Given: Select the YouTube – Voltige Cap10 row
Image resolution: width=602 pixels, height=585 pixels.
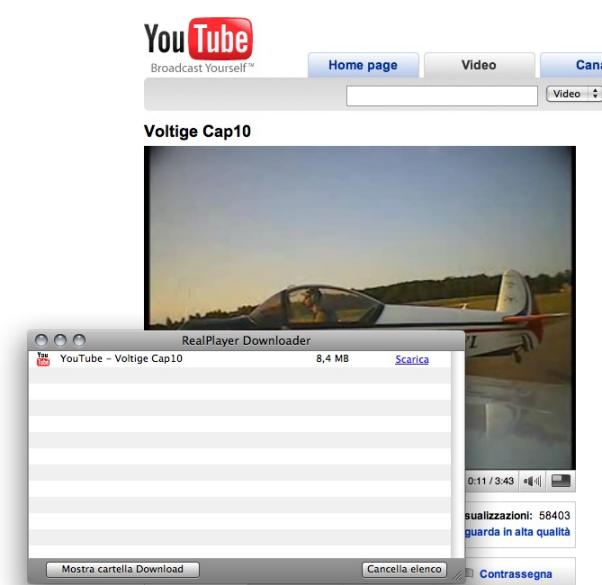Looking at the screenshot, I should coord(240,359).
